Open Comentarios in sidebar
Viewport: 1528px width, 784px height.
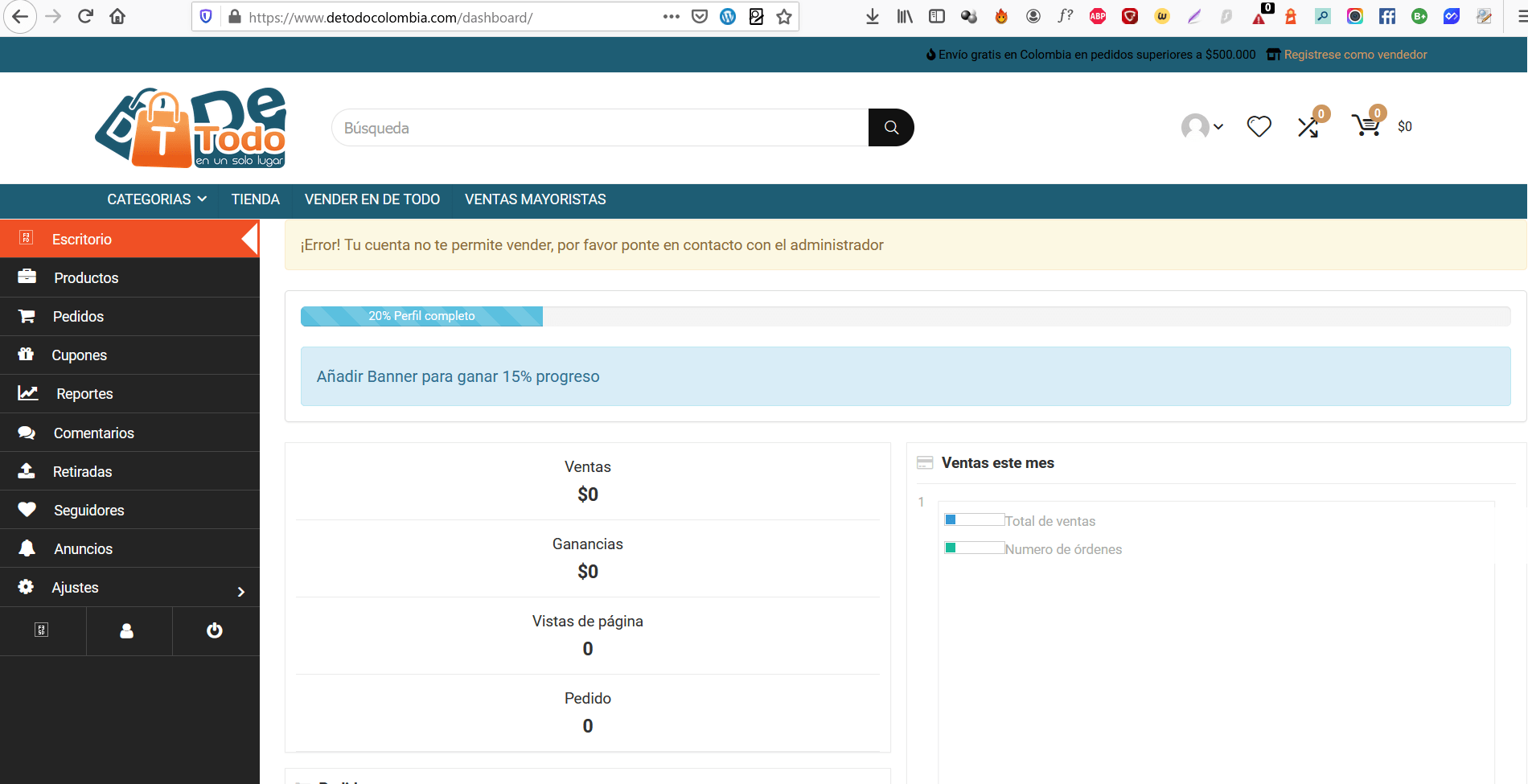pyautogui.click(x=129, y=433)
